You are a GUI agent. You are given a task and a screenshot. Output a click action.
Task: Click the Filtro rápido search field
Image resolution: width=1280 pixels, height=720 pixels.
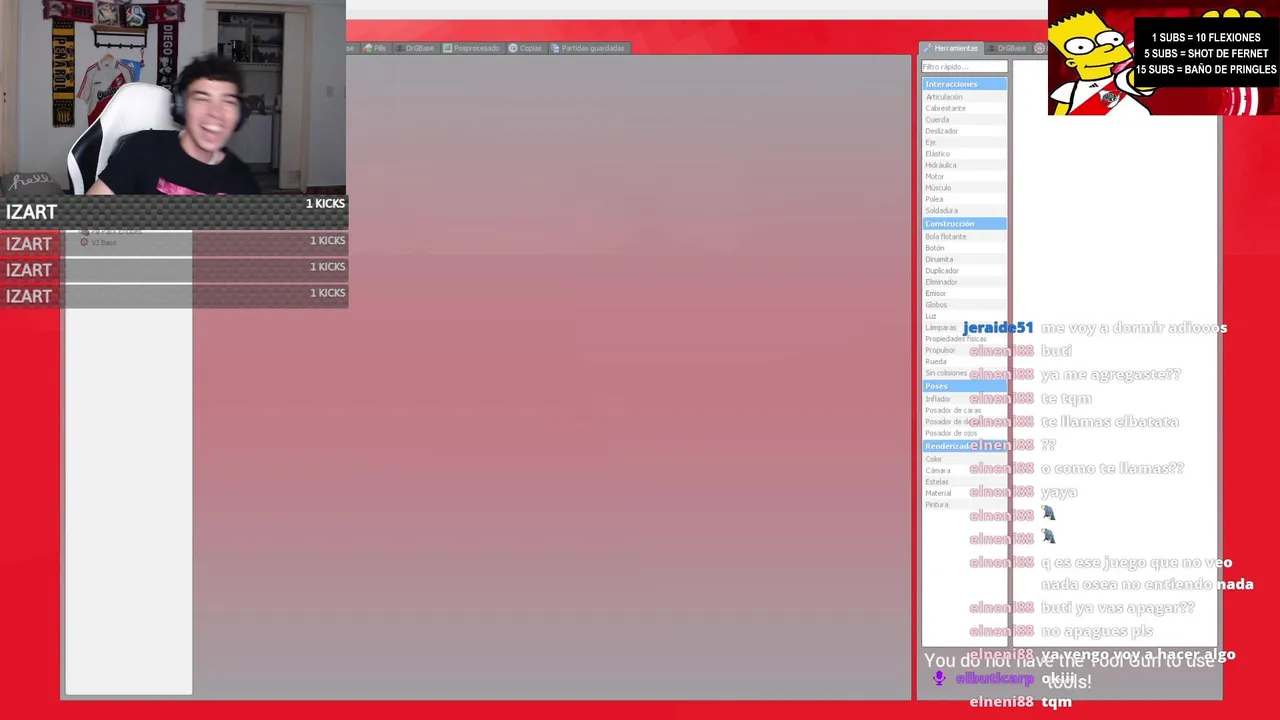pyautogui.click(x=964, y=67)
